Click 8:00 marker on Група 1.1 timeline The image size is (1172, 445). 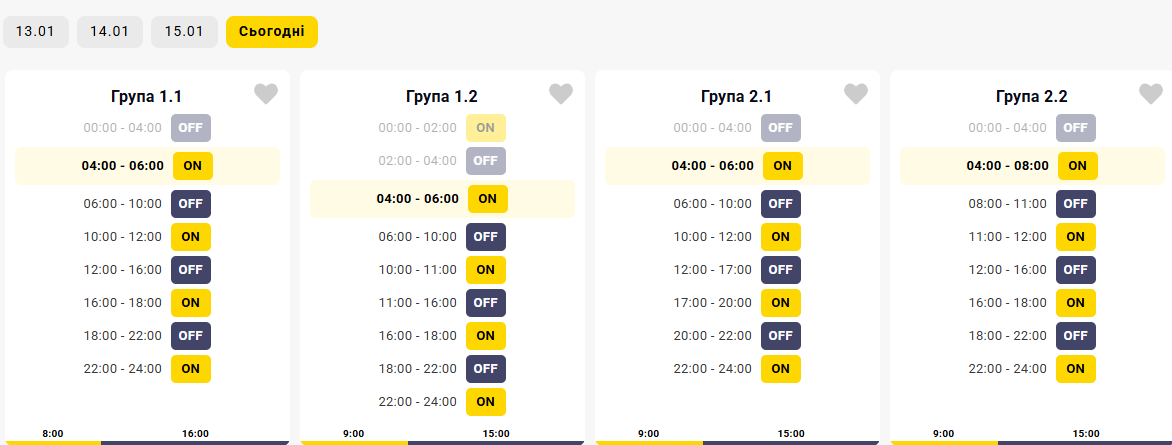click(x=53, y=433)
